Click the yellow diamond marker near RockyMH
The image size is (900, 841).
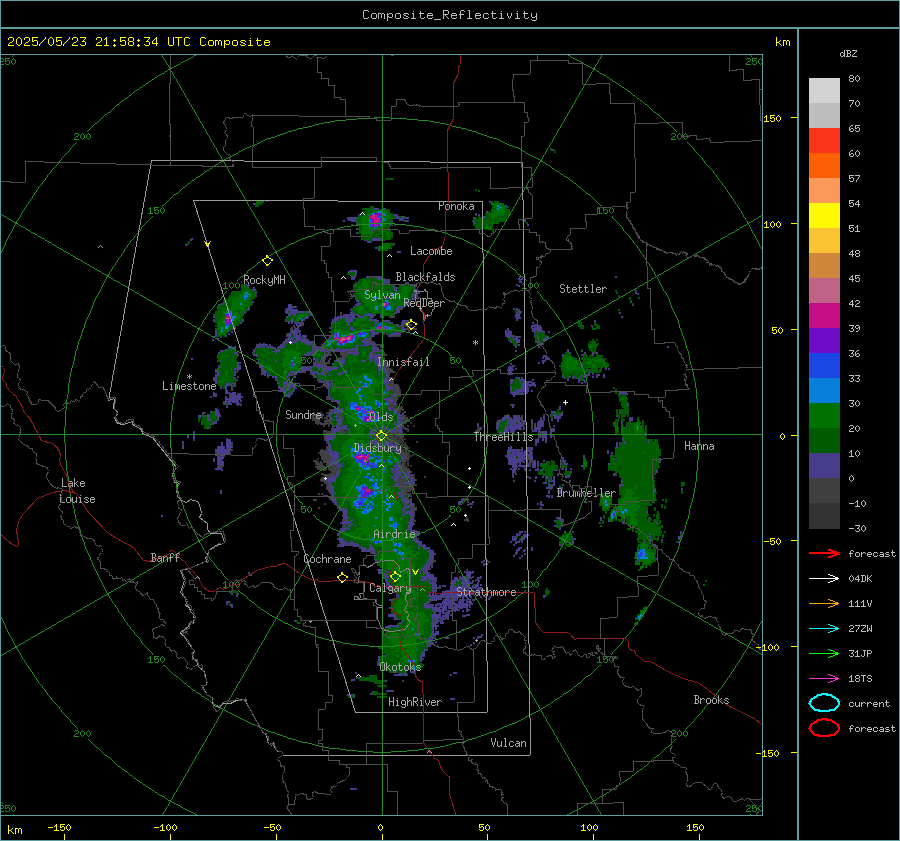point(267,261)
